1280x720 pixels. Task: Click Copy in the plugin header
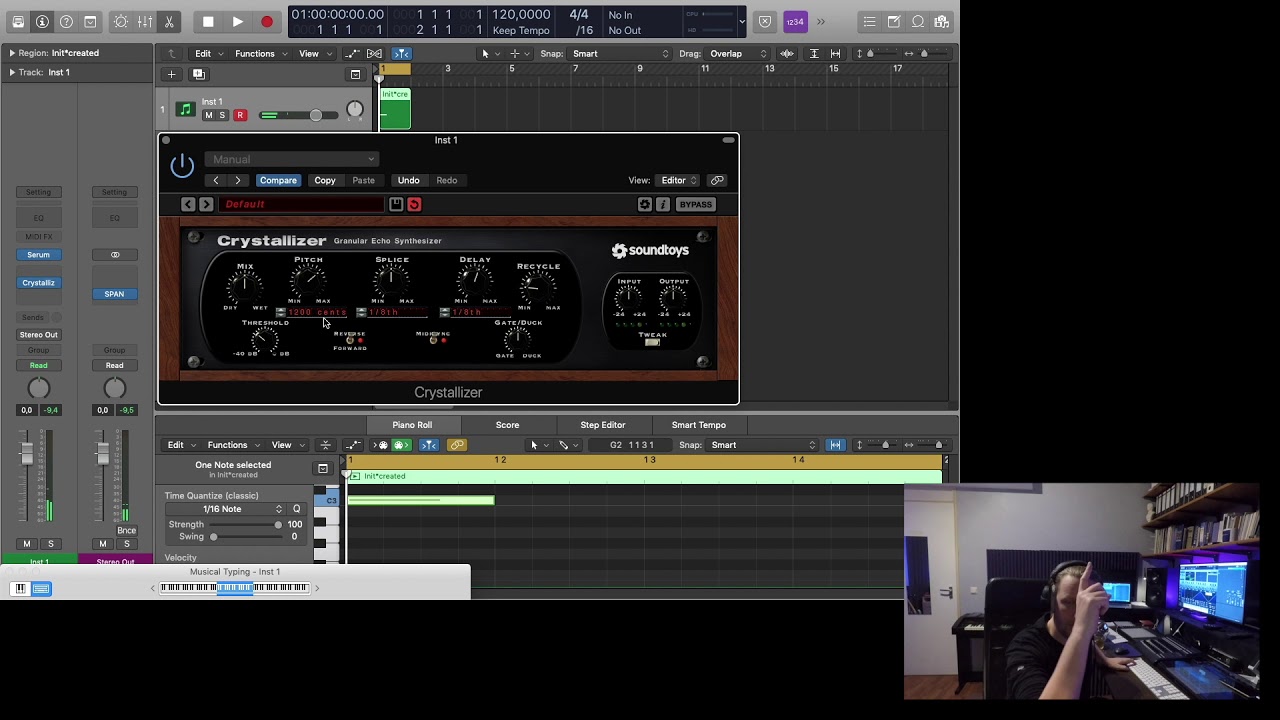click(x=325, y=180)
